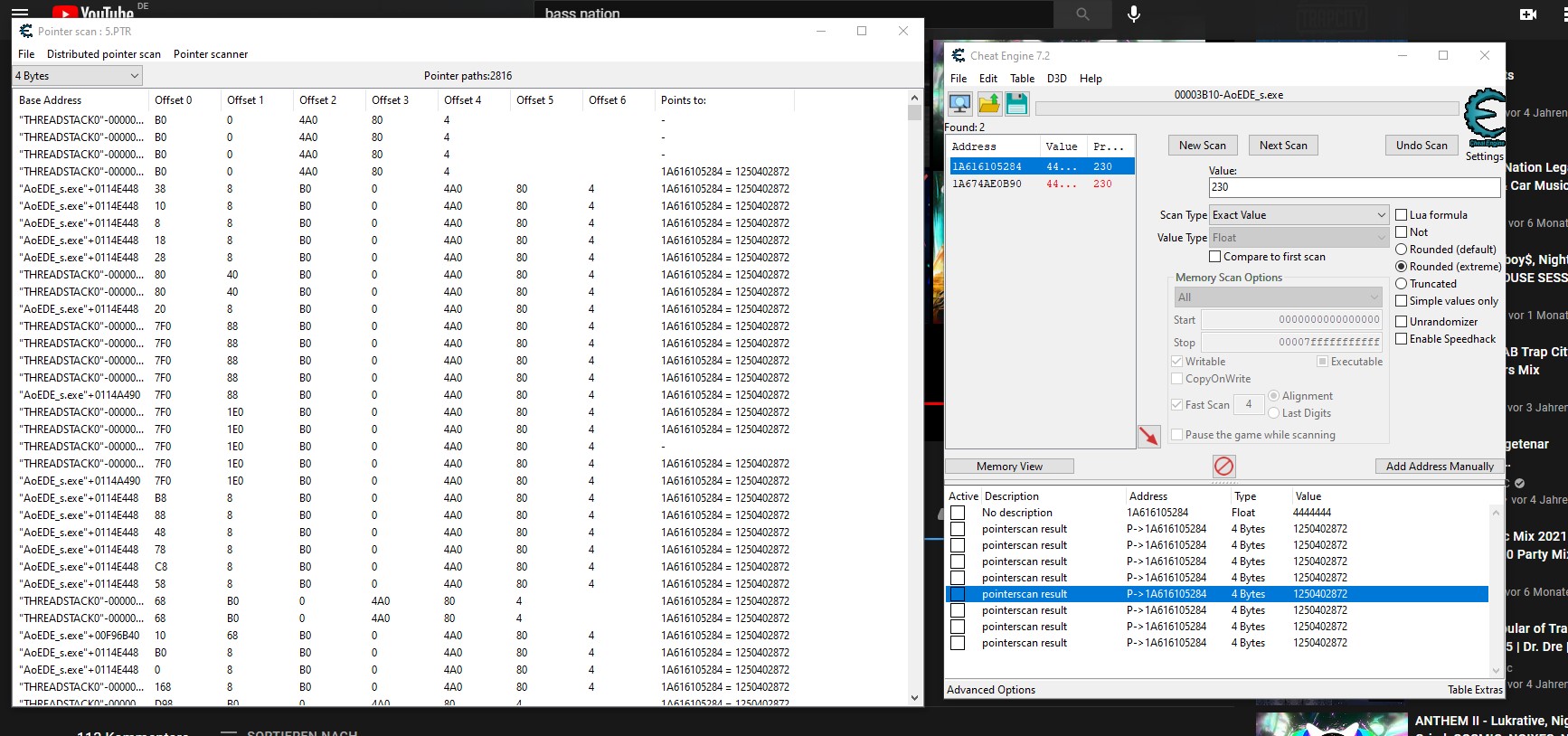Click the Next Scan button
Image resolution: width=1568 pixels, height=736 pixels.
click(1282, 146)
